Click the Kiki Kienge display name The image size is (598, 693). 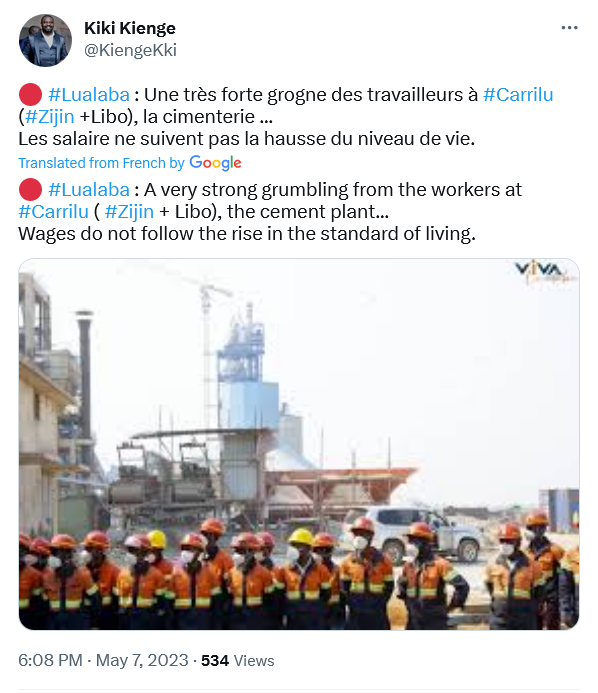[130, 28]
